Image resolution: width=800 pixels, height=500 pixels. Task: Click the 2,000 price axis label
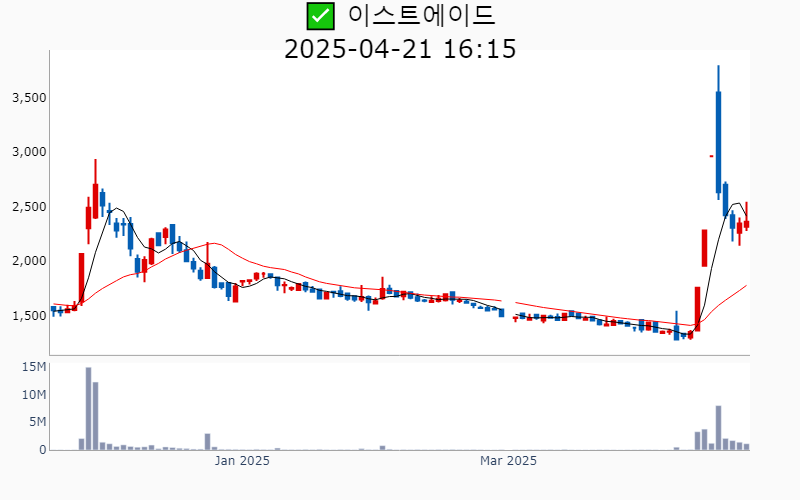[29, 261]
